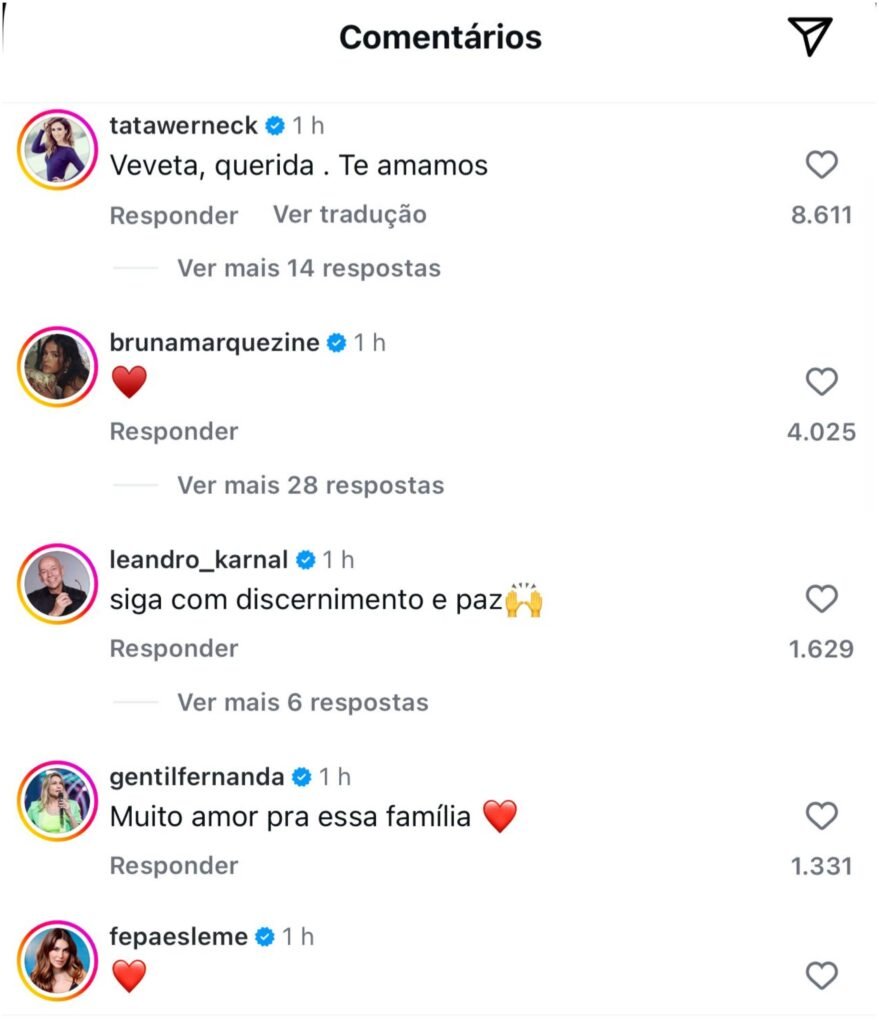The image size is (879, 1024).
Task: Click Responder under tatawerneck's comment
Action: pos(174,215)
